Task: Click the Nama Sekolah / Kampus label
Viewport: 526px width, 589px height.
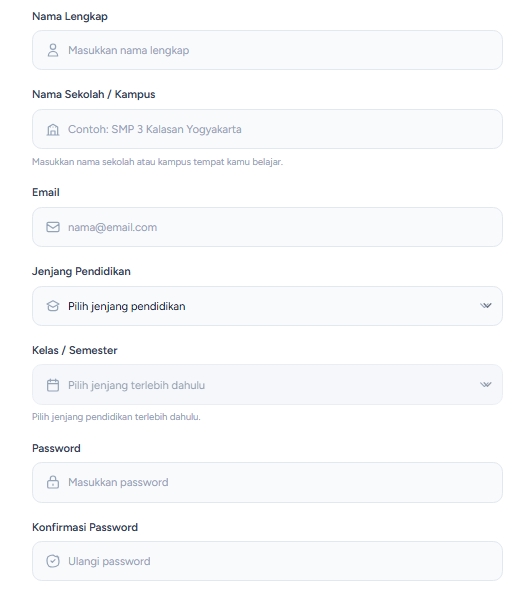Action: pyautogui.click(x=94, y=94)
